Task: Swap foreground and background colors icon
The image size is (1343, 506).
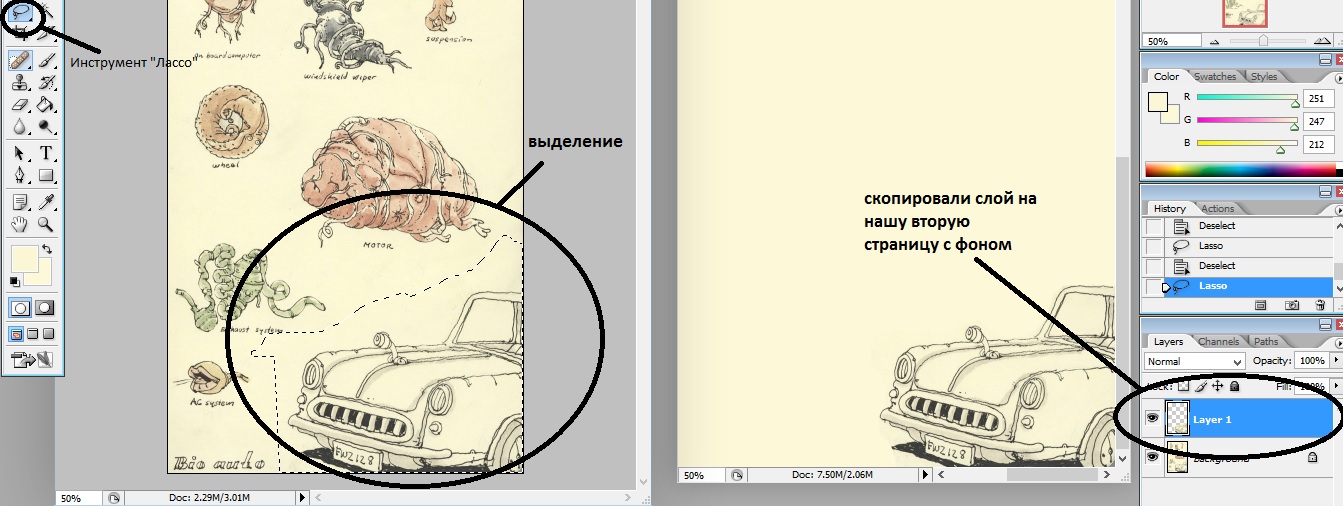Action: [x=47, y=249]
